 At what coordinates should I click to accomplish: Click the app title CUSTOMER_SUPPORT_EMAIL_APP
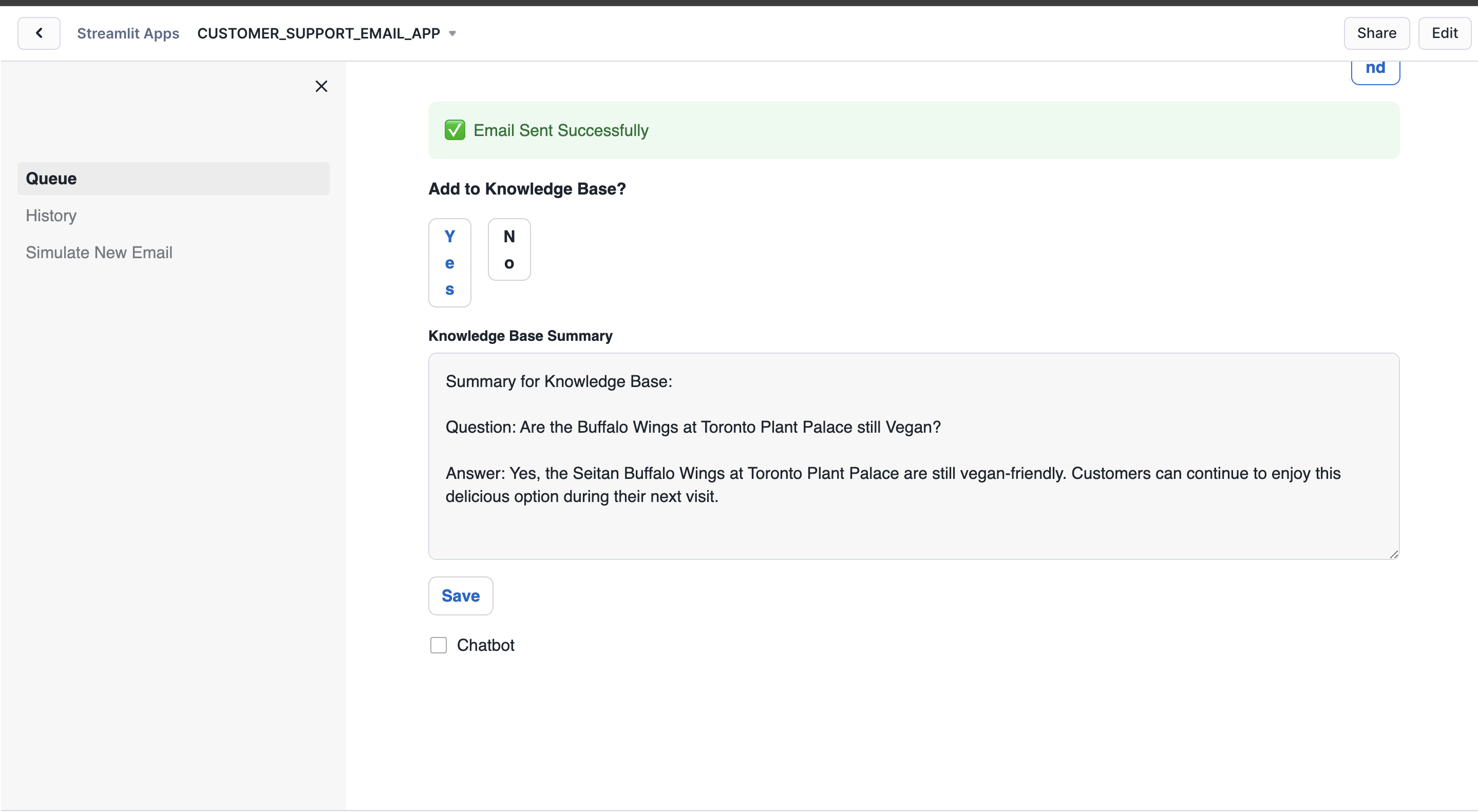click(318, 33)
